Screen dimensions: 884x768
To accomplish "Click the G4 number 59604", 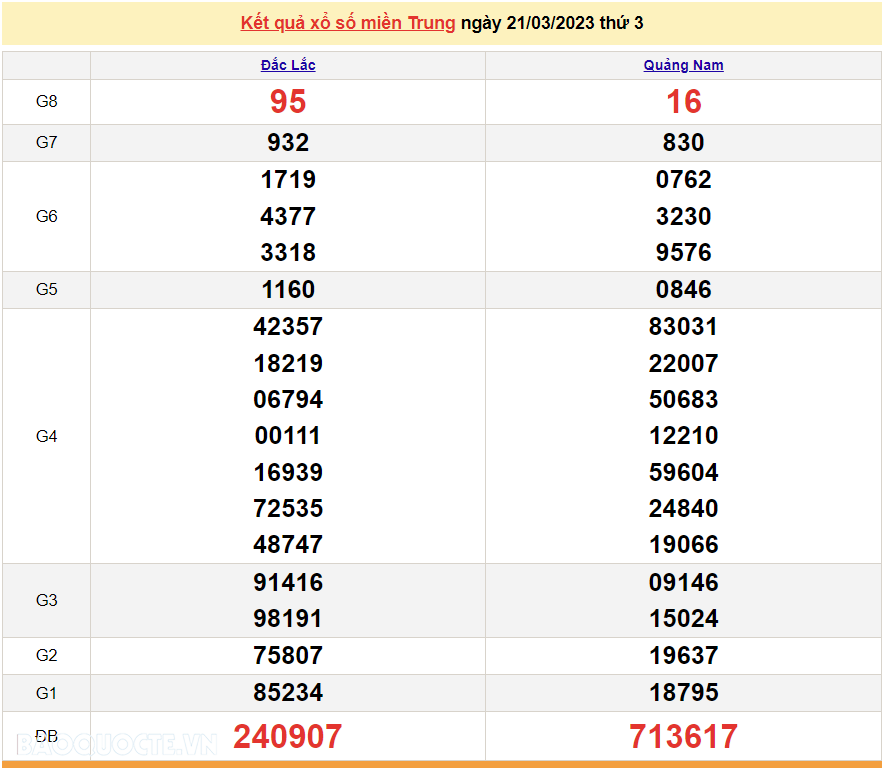I will [683, 472].
